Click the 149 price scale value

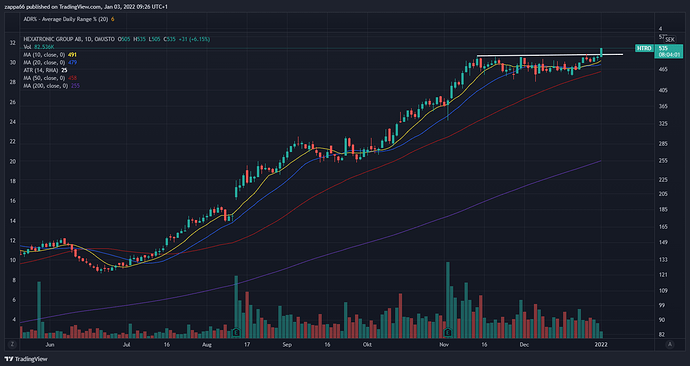pyautogui.click(x=663, y=242)
